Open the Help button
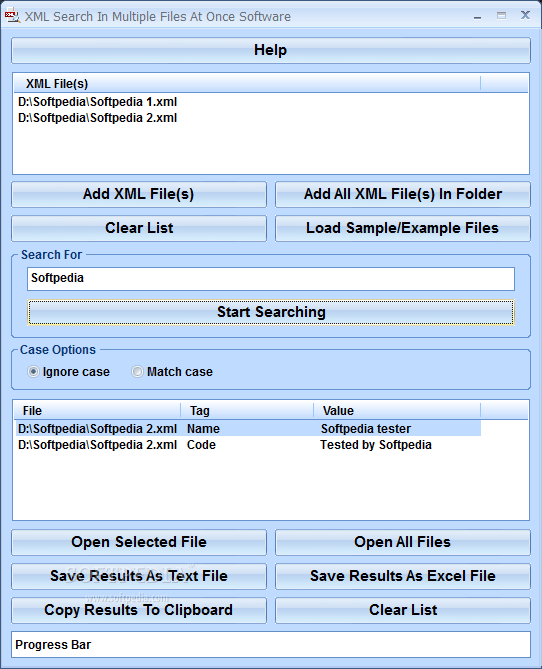 point(271,50)
